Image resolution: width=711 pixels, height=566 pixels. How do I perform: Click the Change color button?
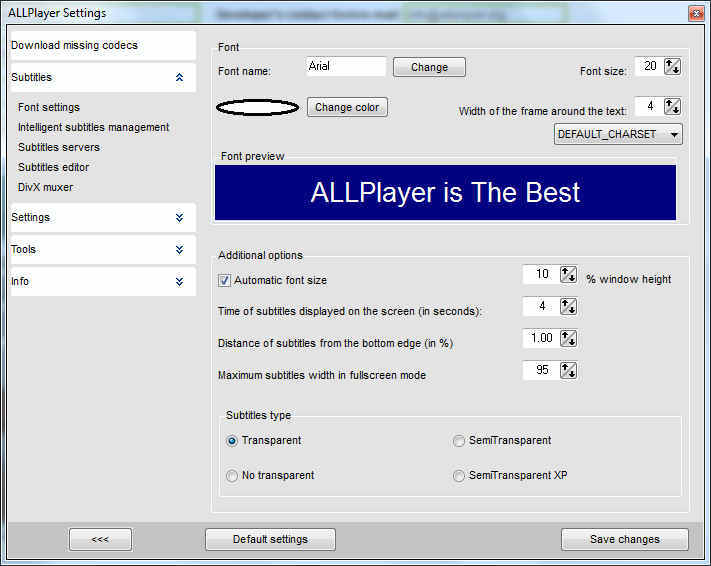pyautogui.click(x=347, y=107)
